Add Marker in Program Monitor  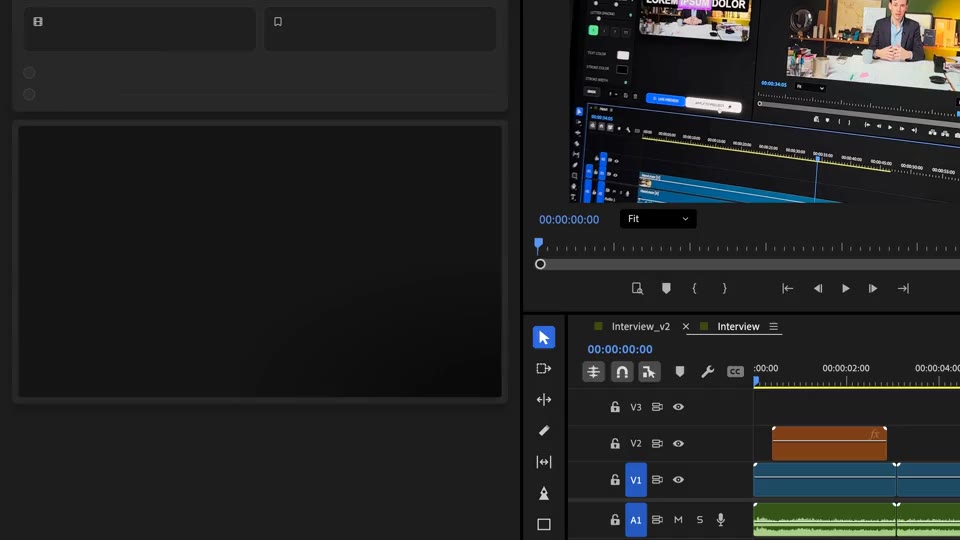[666, 288]
